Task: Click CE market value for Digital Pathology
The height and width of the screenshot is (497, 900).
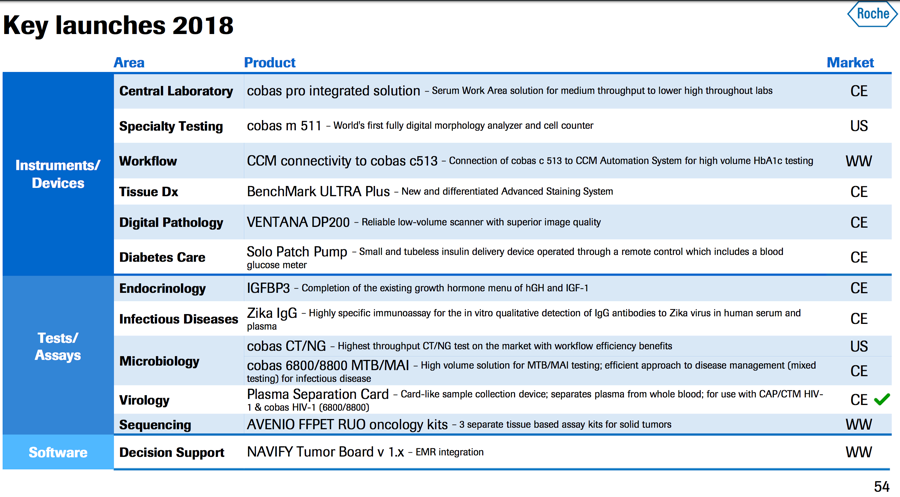Action: click(859, 223)
